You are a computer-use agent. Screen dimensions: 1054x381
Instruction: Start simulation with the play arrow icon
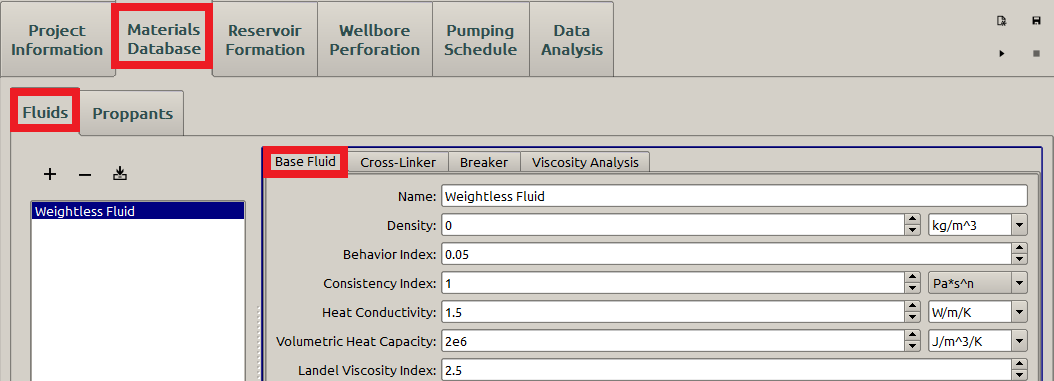coord(1002,53)
